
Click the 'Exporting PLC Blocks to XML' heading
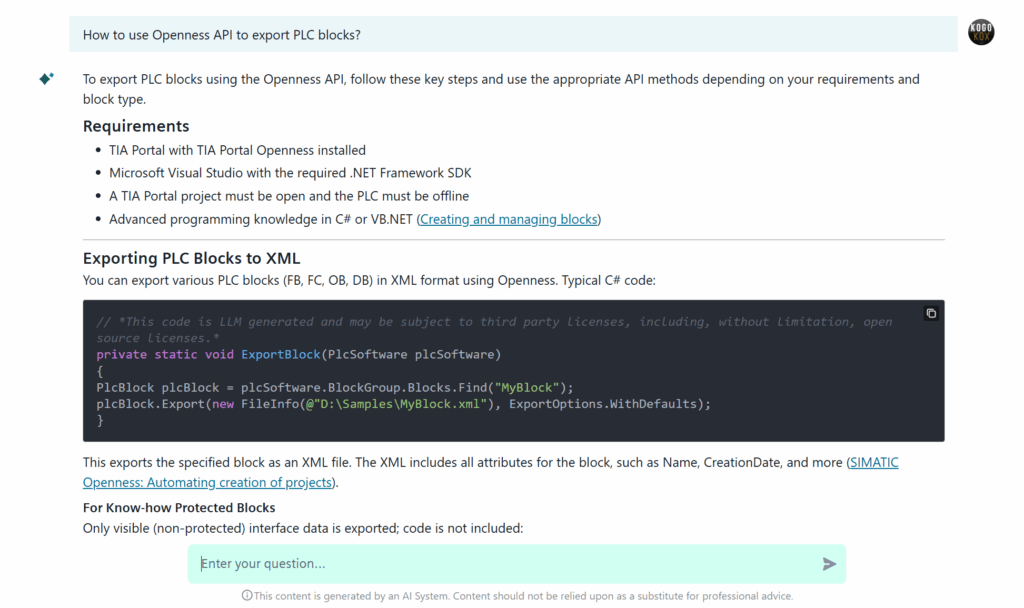pos(191,258)
